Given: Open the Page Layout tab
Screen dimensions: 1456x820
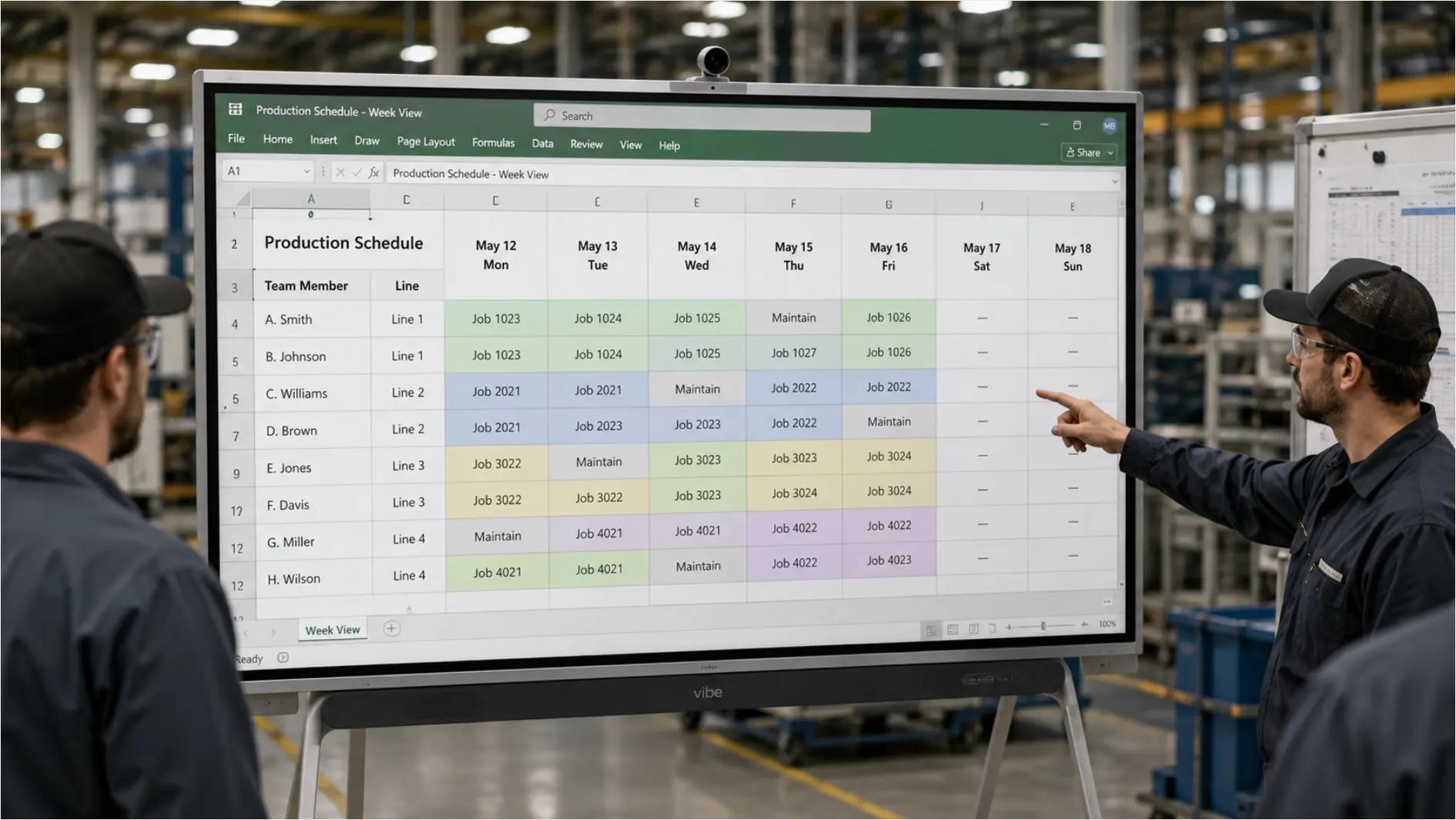Looking at the screenshot, I should click(426, 142).
